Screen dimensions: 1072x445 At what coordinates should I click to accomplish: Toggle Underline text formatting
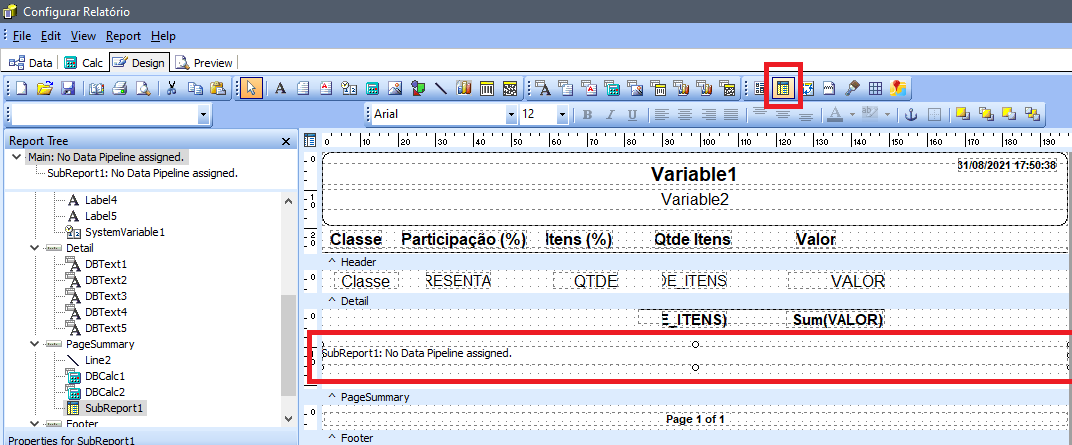(x=630, y=115)
